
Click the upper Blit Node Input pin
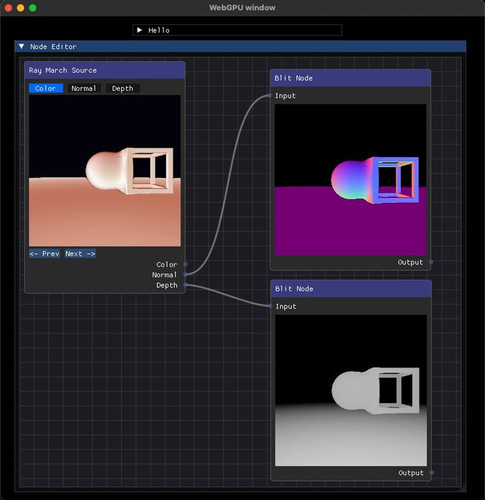point(270,96)
